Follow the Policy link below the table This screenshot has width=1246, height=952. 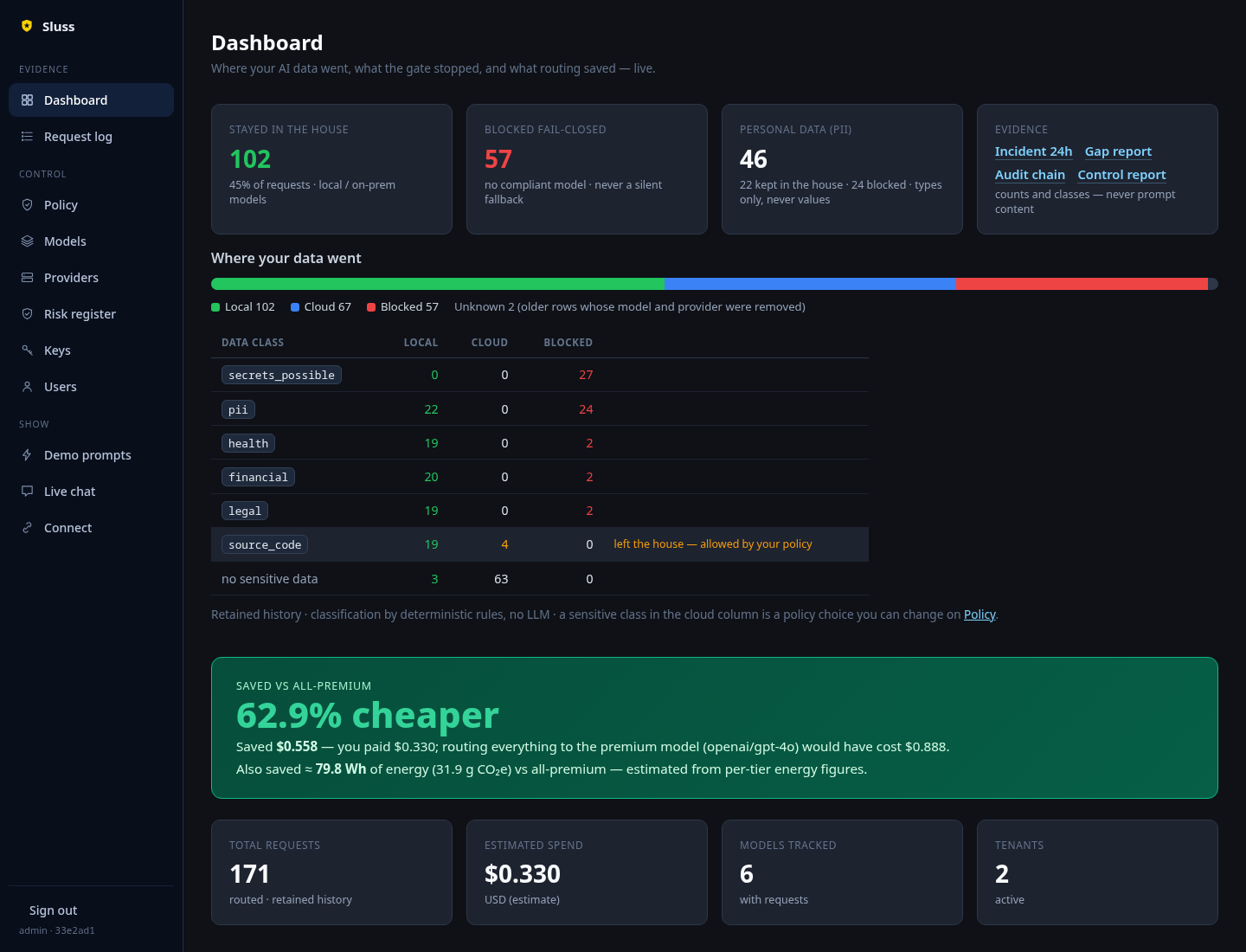(979, 614)
